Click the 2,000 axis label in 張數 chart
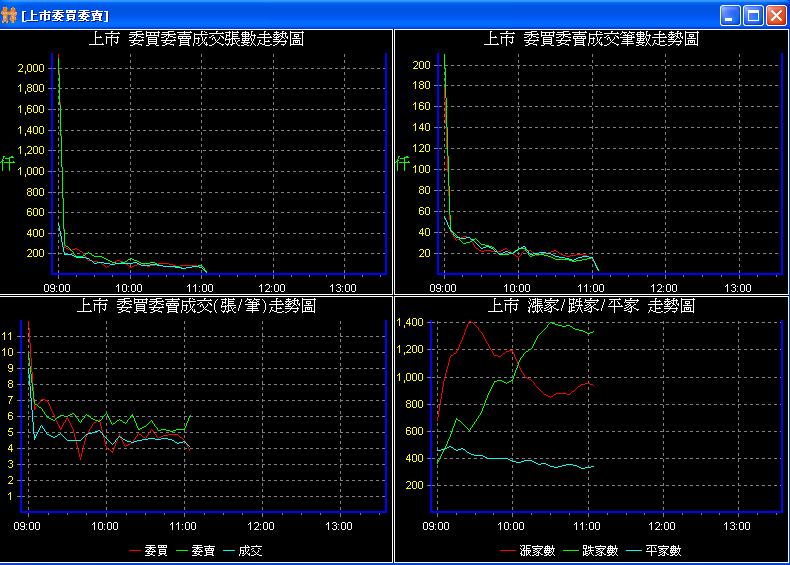Viewport: 790px width, 565px height. pos(31,68)
